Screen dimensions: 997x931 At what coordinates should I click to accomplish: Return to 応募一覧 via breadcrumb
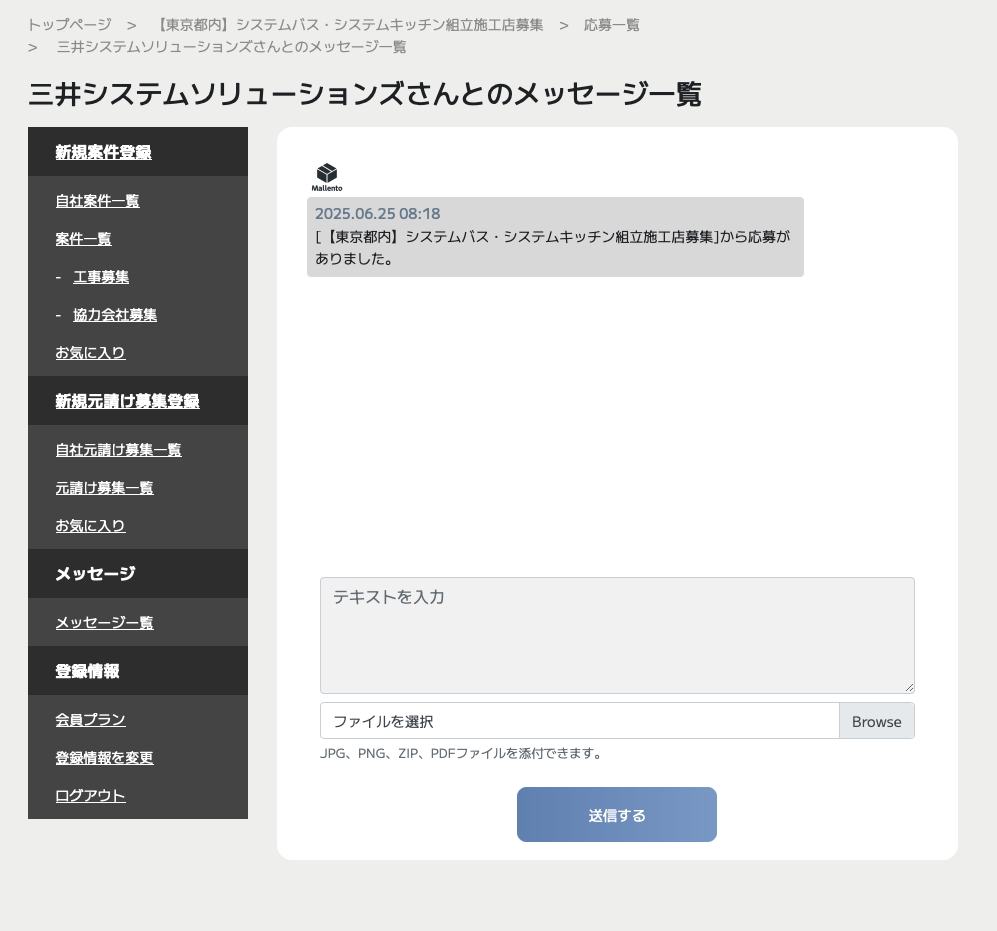pos(611,25)
